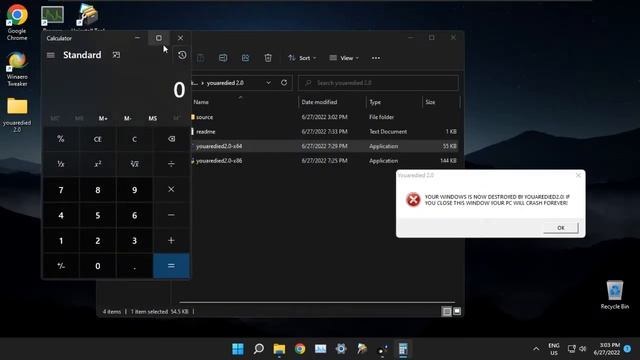
Task: Open clock and date in taskbar
Action: (x=607, y=349)
